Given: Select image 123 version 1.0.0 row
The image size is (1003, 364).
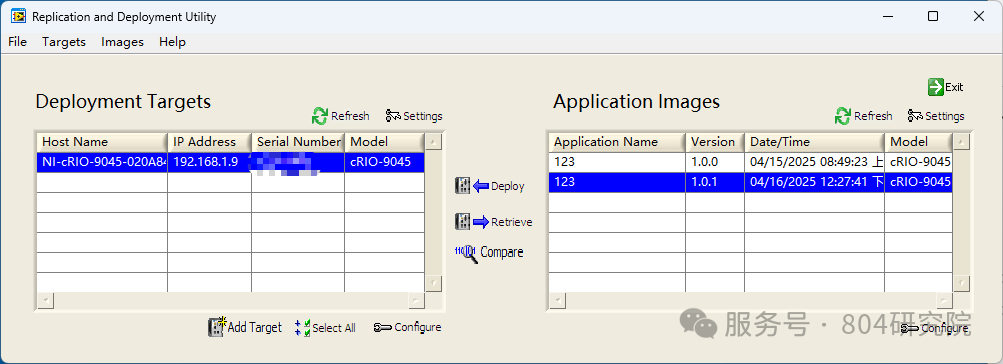Looking at the screenshot, I should (x=751, y=162).
